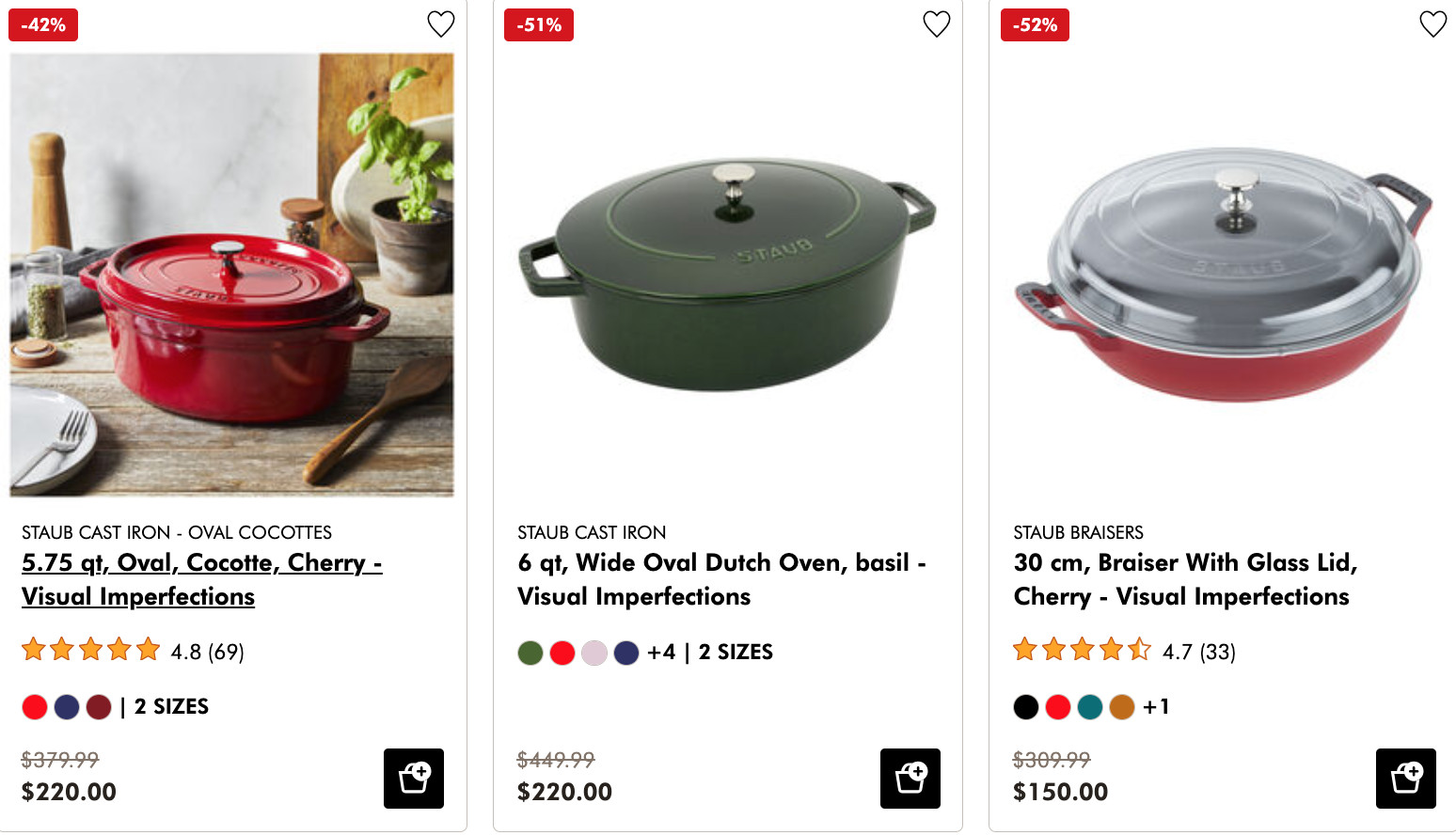Image resolution: width=1456 pixels, height=835 pixels.
Task: View the 4.7 star rating for the Braiser
Action: [x=1124, y=651]
